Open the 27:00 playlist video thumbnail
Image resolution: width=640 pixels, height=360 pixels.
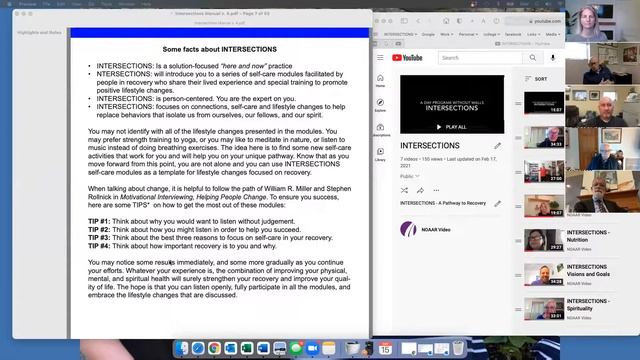pyautogui.click(x=544, y=171)
